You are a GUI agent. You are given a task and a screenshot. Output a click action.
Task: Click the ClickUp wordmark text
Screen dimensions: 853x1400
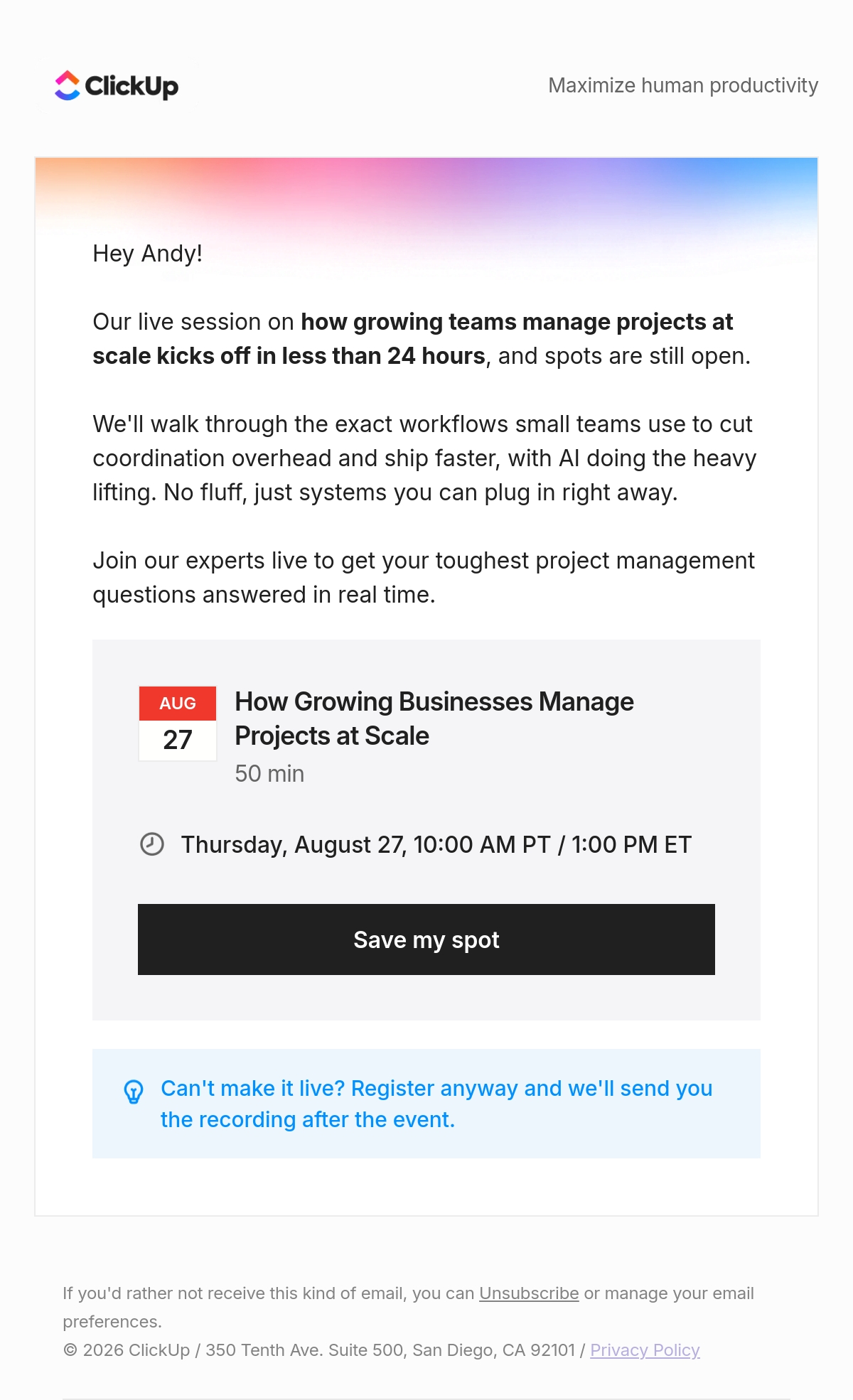tap(132, 86)
